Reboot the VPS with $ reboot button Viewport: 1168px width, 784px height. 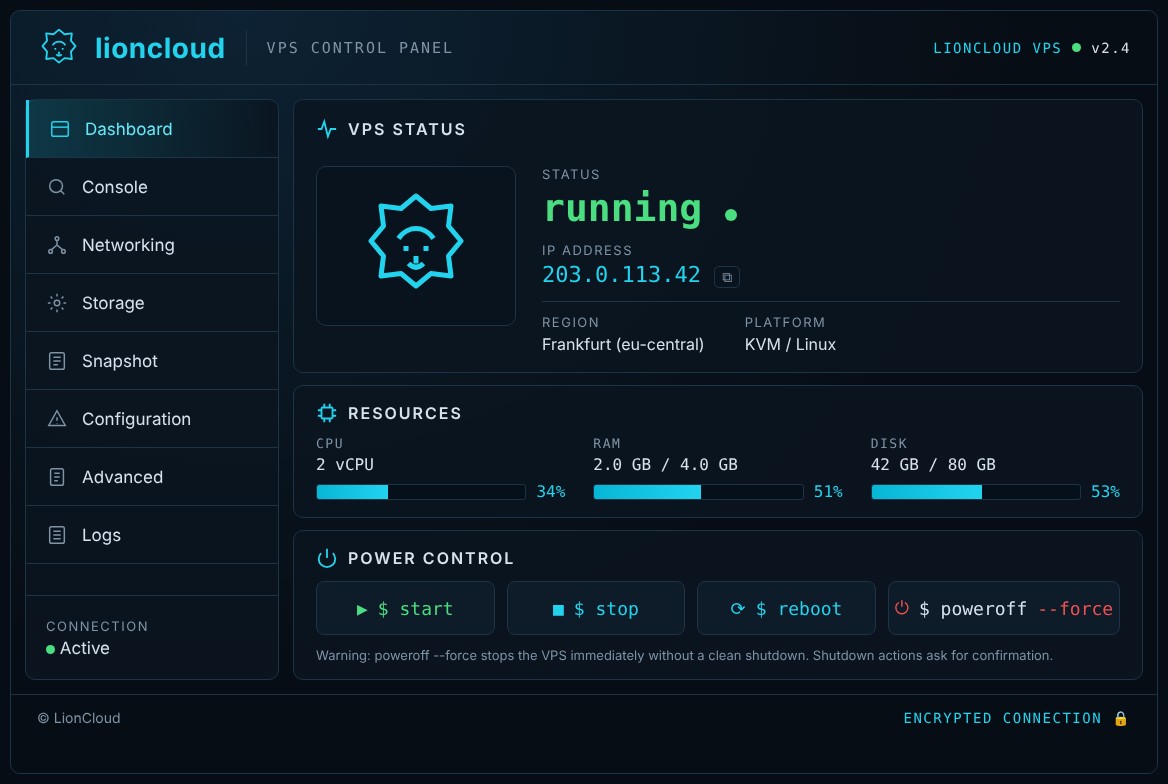pos(786,608)
